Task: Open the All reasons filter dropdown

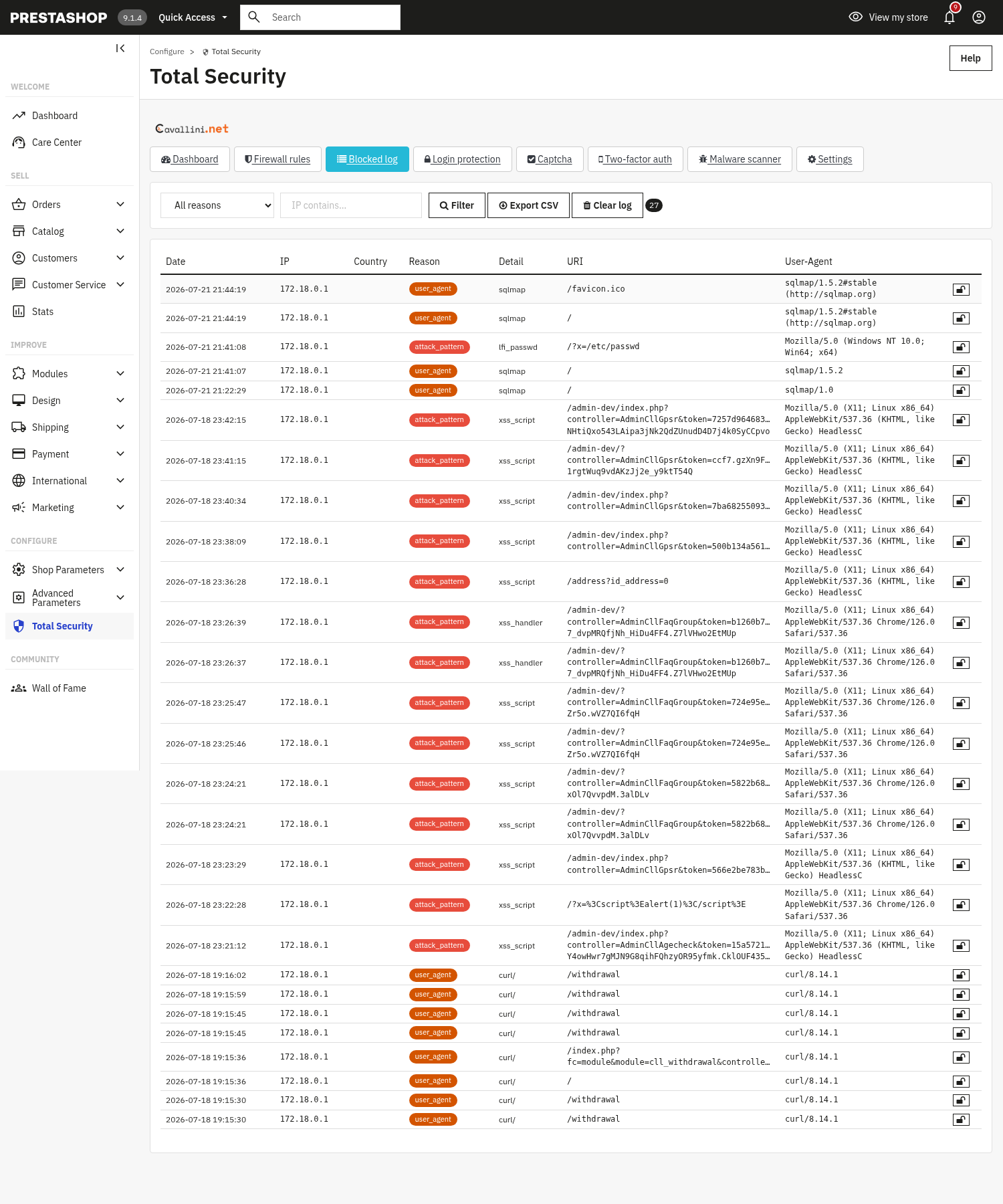Action: (x=217, y=205)
